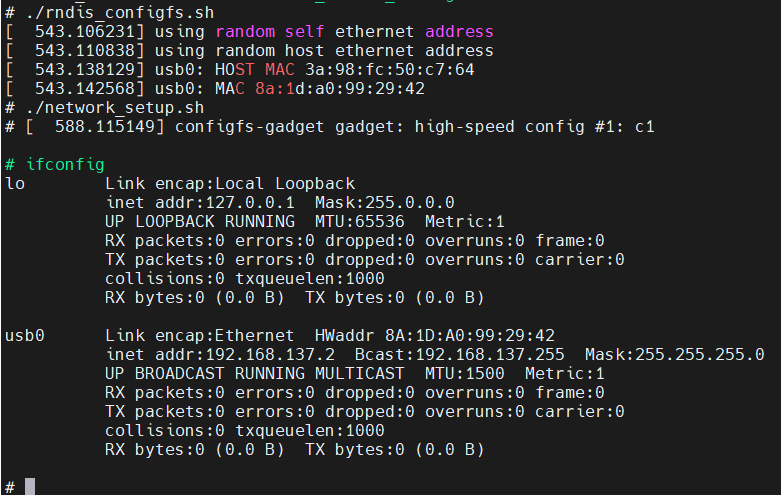
Task: Click the usb0 interface name in ifconfig output
Action: 25,336
